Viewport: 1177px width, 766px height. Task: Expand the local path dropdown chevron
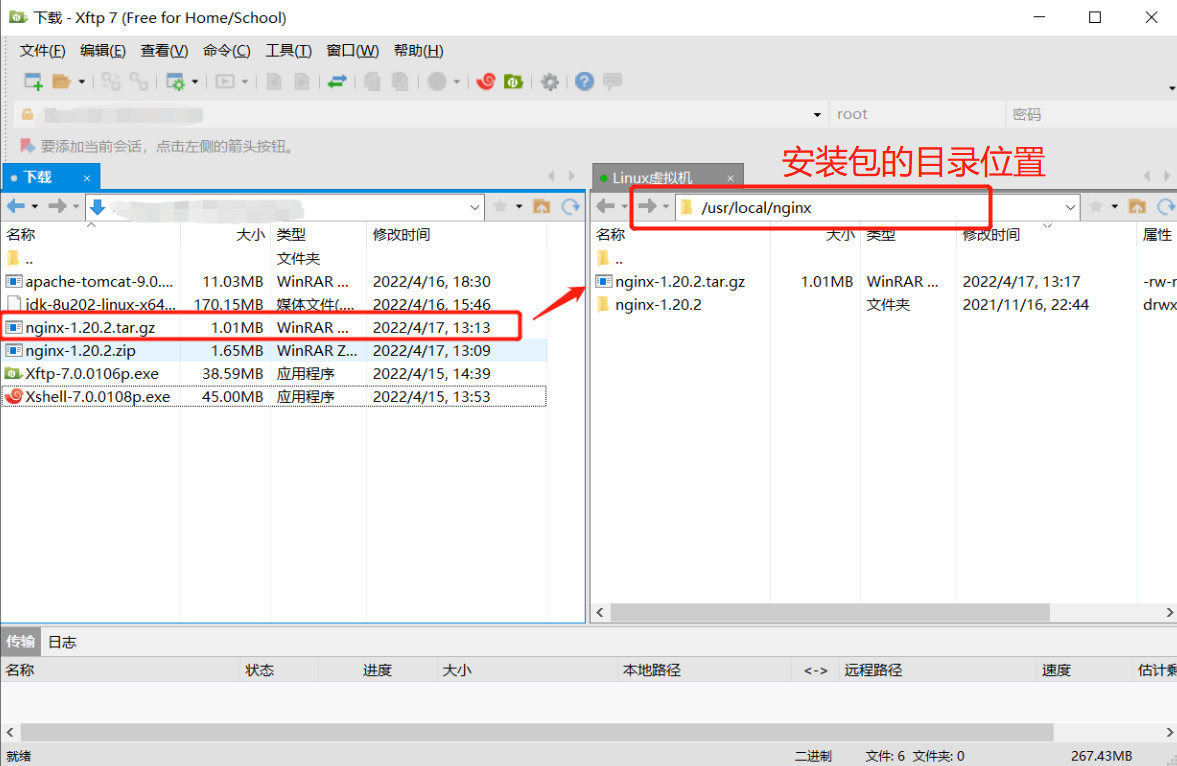click(x=475, y=207)
